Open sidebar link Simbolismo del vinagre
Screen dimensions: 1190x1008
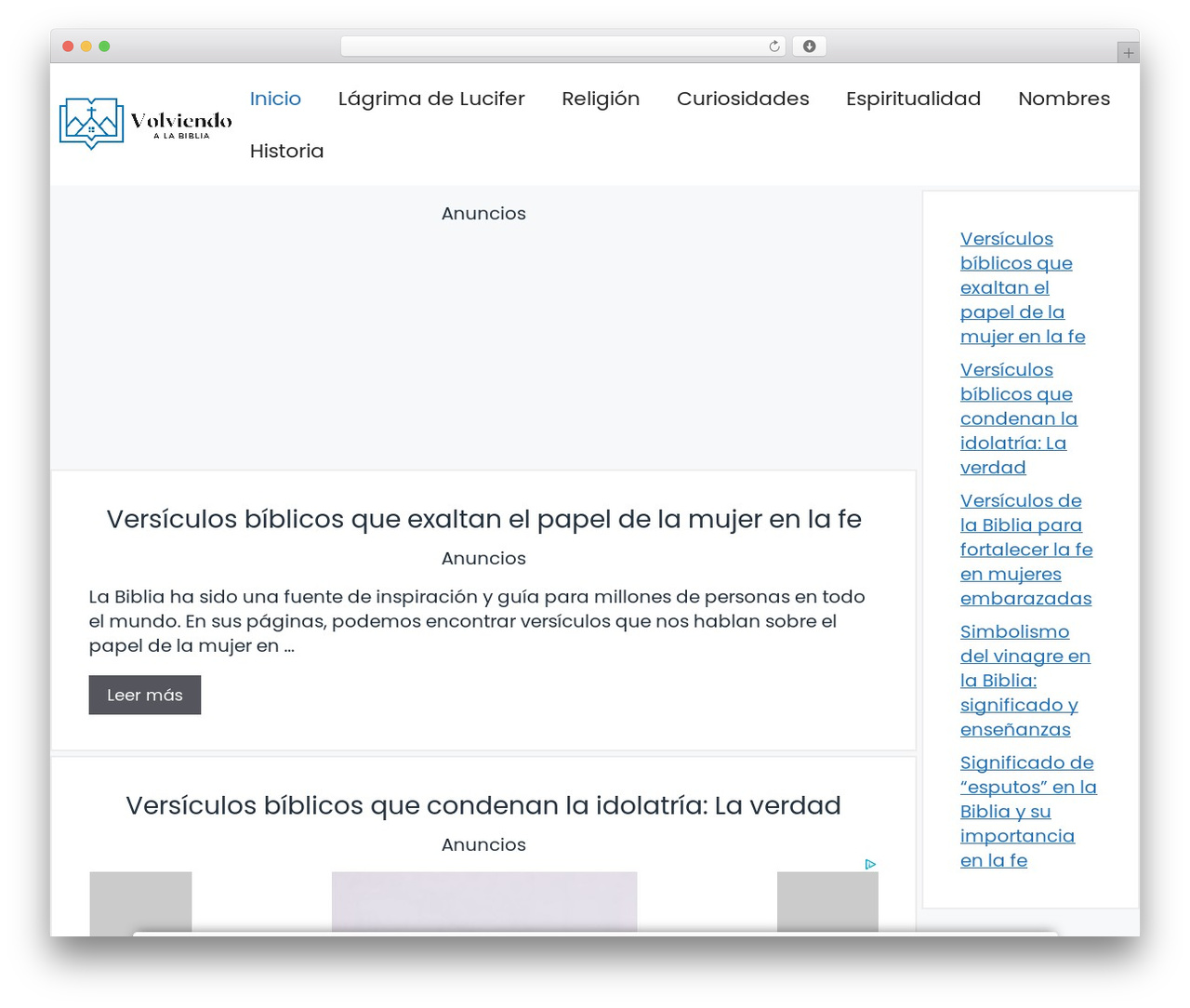tap(1025, 681)
